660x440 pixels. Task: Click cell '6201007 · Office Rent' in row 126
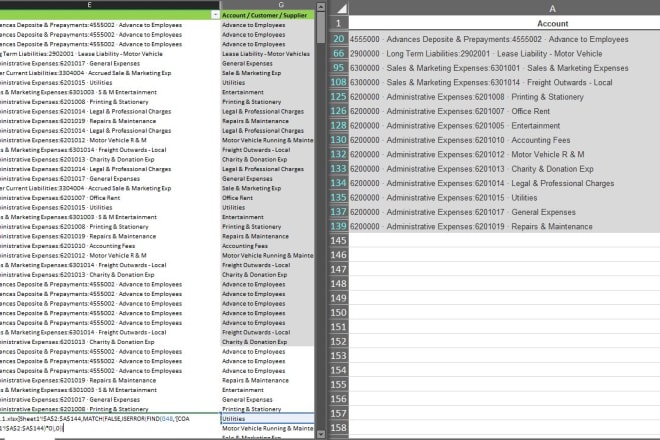504,111
